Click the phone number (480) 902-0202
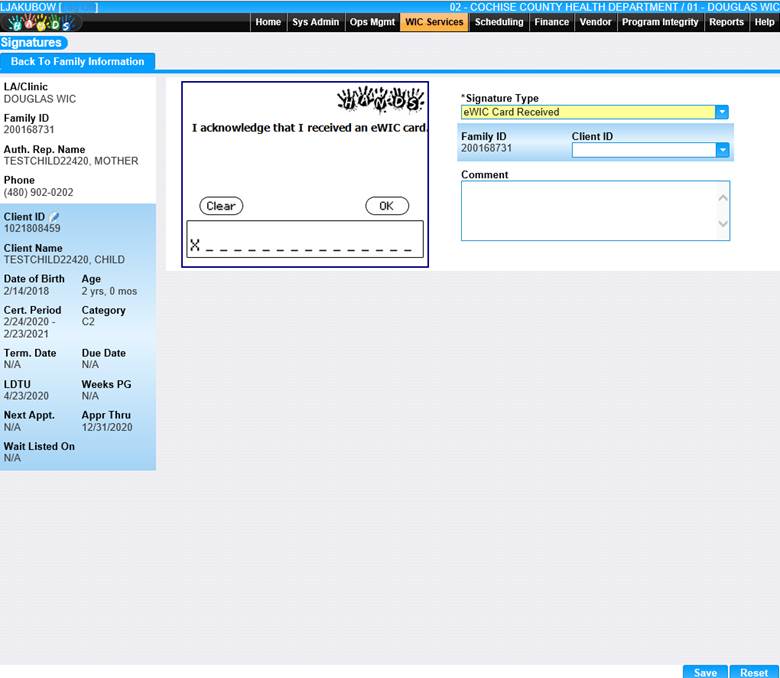This screenshot has width=780, height=678. pos(38,193)
